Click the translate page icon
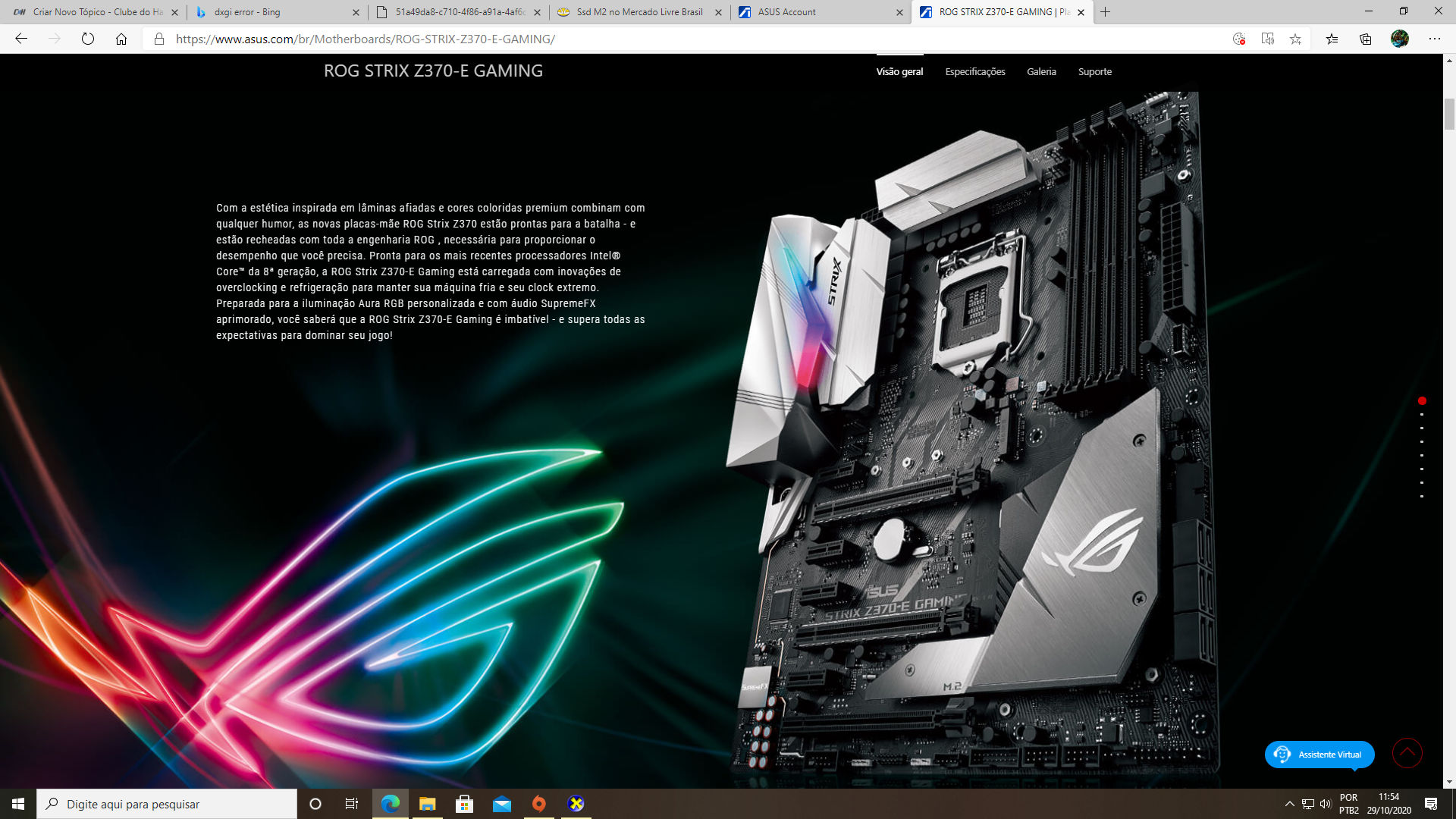This screenshot has height=819, width=1456. (x=1267, y=39)
